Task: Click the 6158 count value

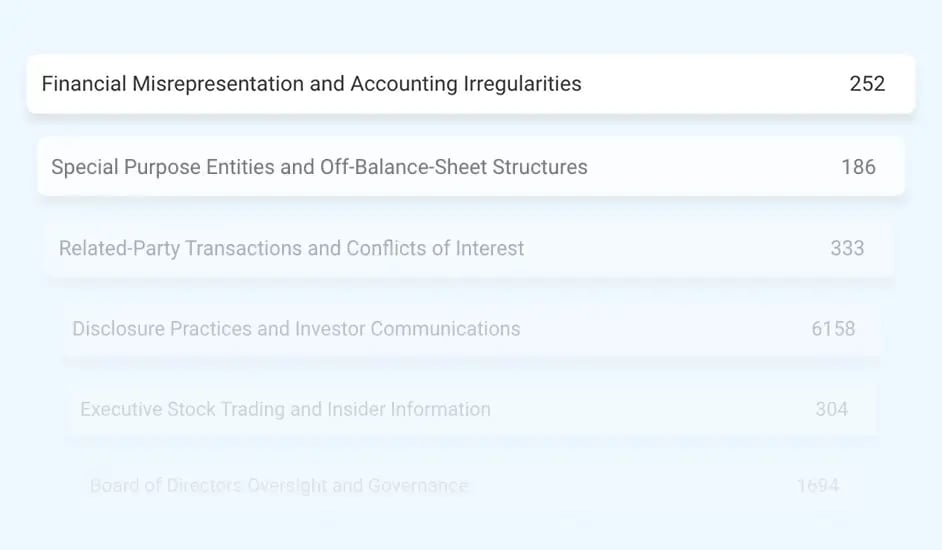Action: (833, 329)
